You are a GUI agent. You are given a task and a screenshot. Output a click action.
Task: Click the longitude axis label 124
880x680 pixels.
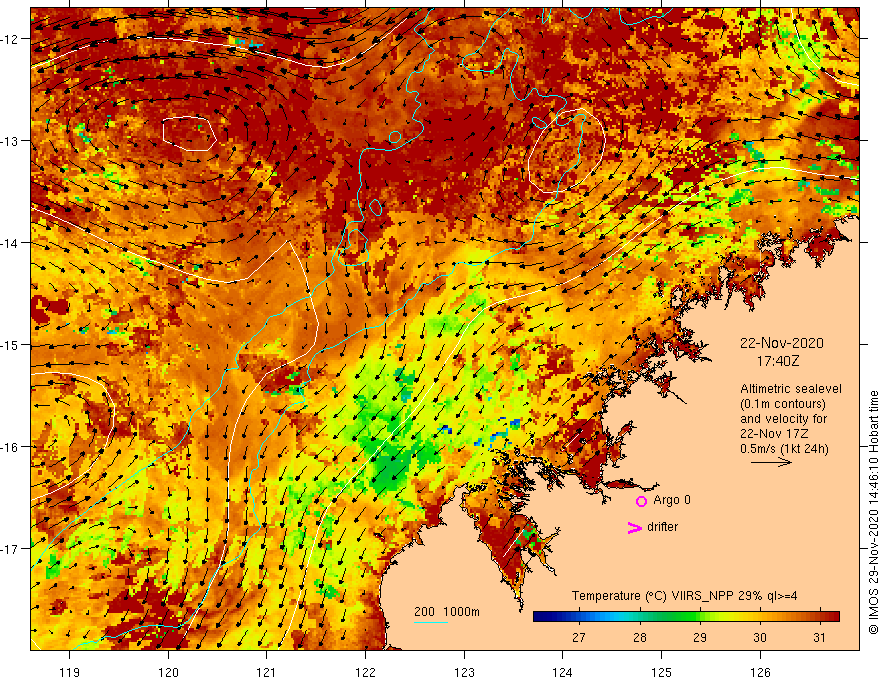click(562, 672)
